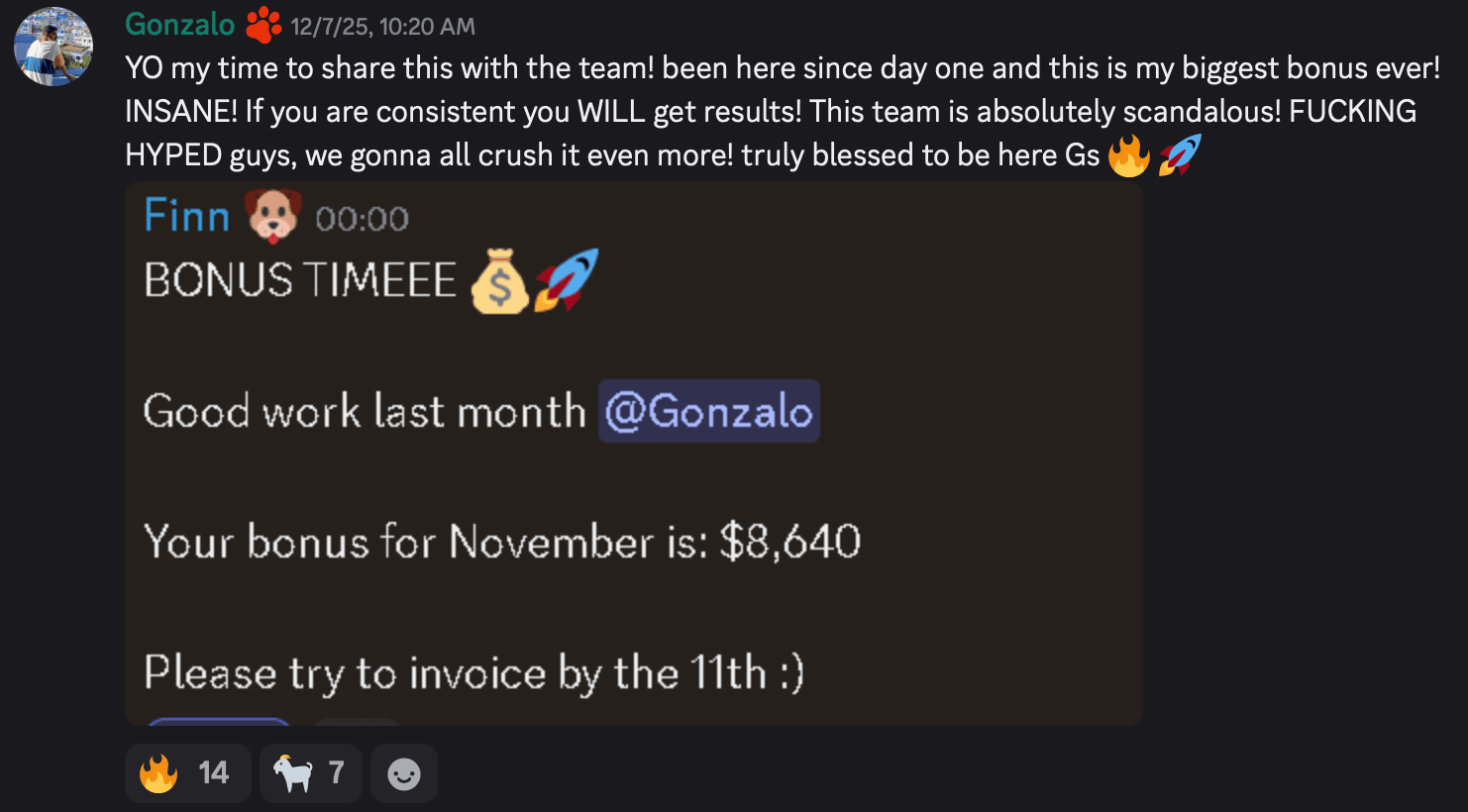Click the rocket emoji ending the message
This screenshot has width=1468, height=812.
pyautogui.click(x=1179, y=155)
